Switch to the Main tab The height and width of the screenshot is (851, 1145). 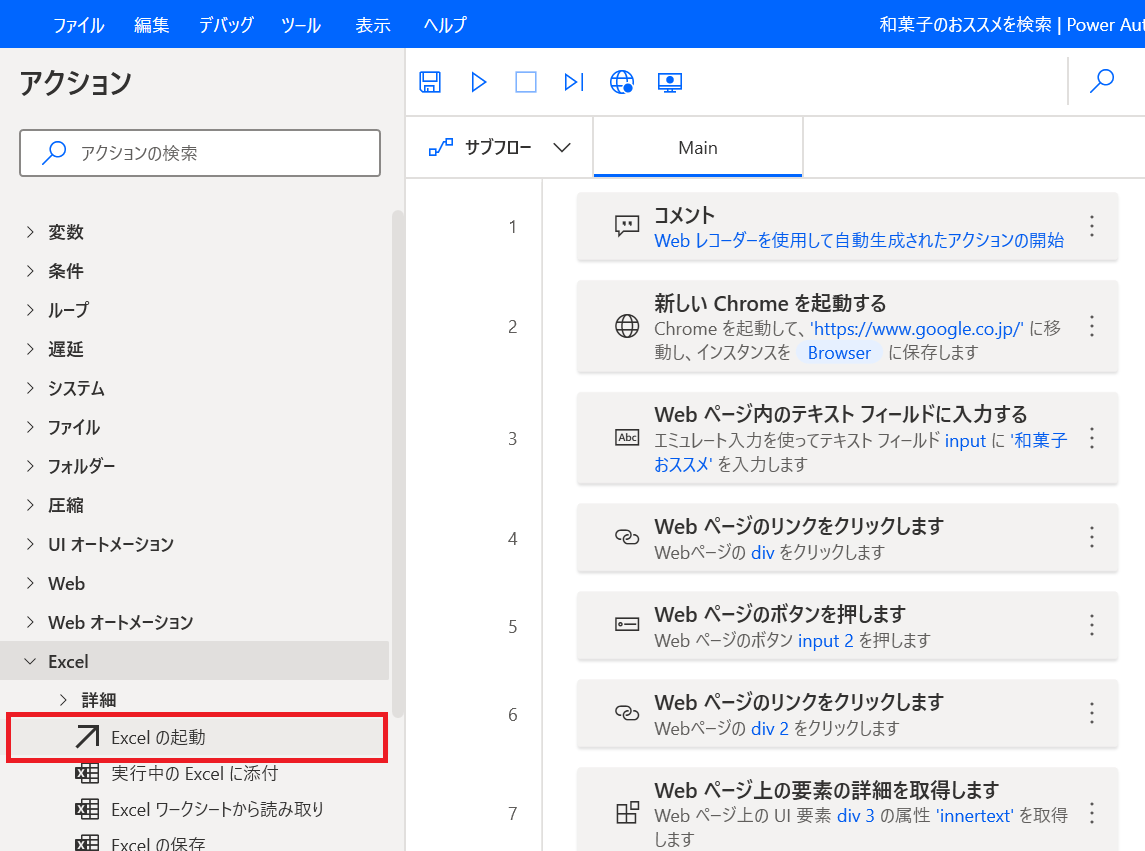pos(698,148)
